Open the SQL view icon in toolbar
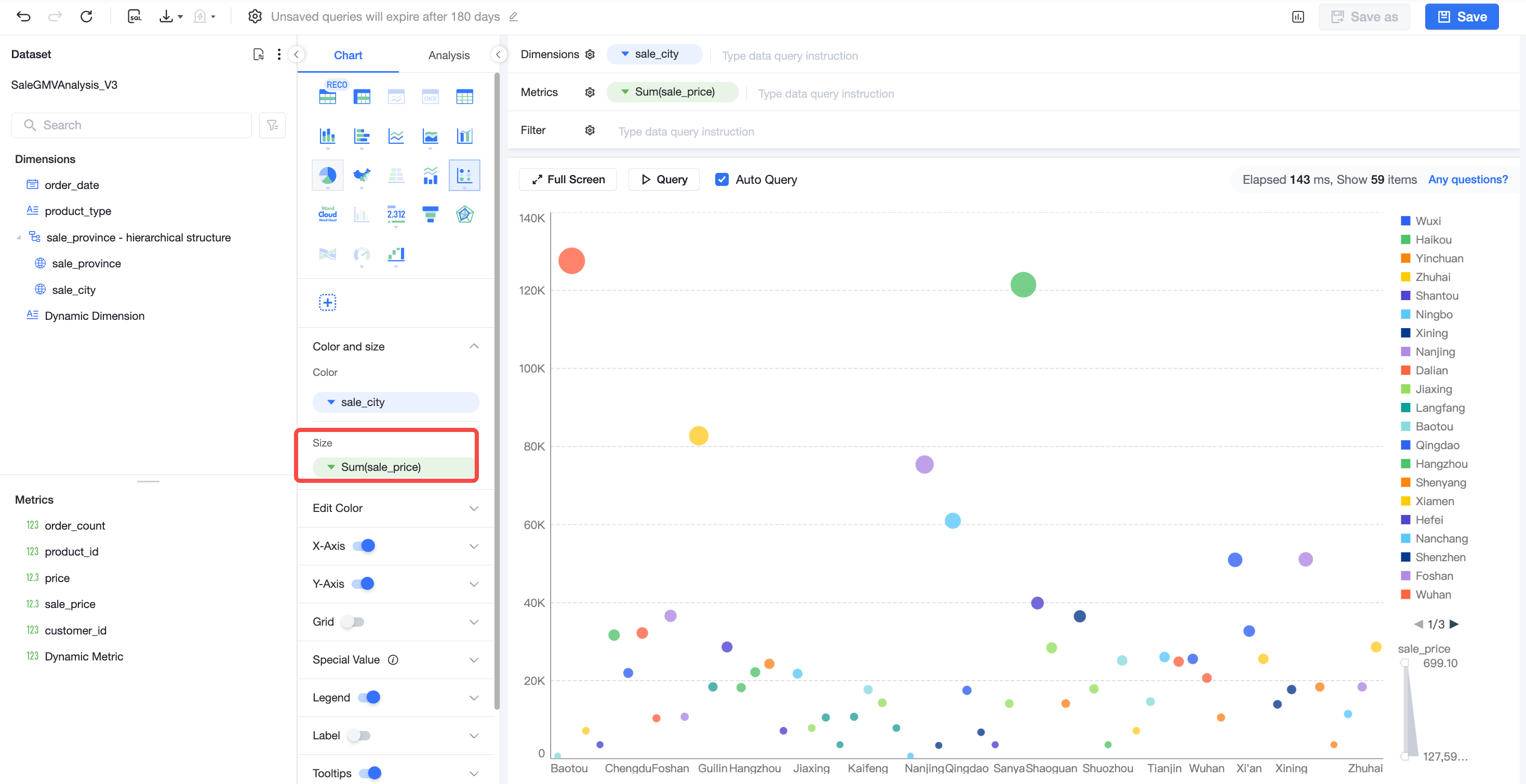This screenshot has height=784, width=1526. [135, 17]
